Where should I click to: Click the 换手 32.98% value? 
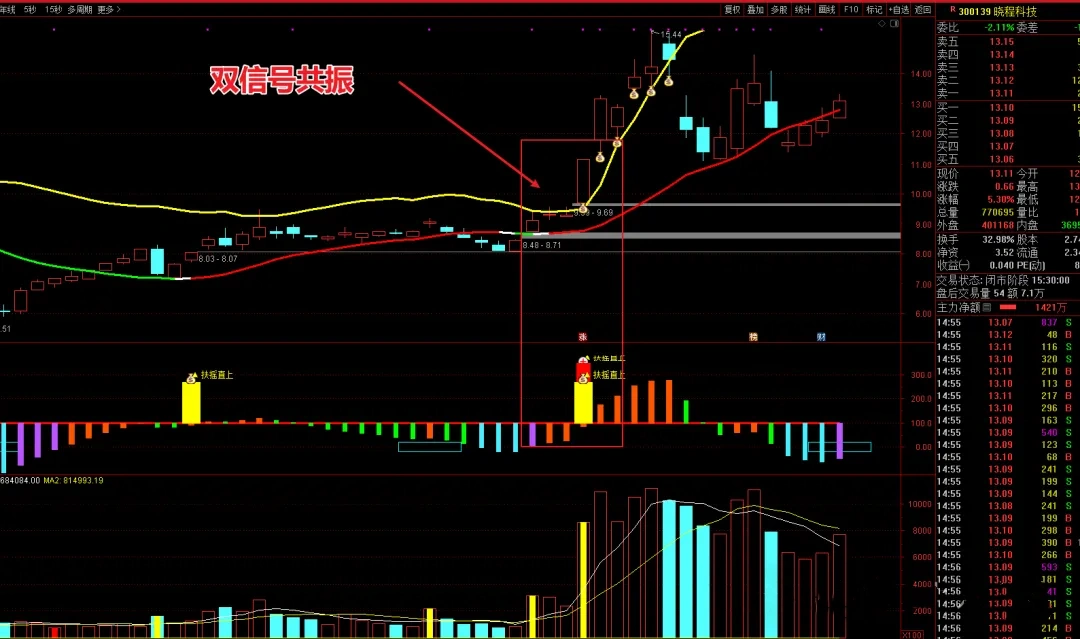(998, 240)
